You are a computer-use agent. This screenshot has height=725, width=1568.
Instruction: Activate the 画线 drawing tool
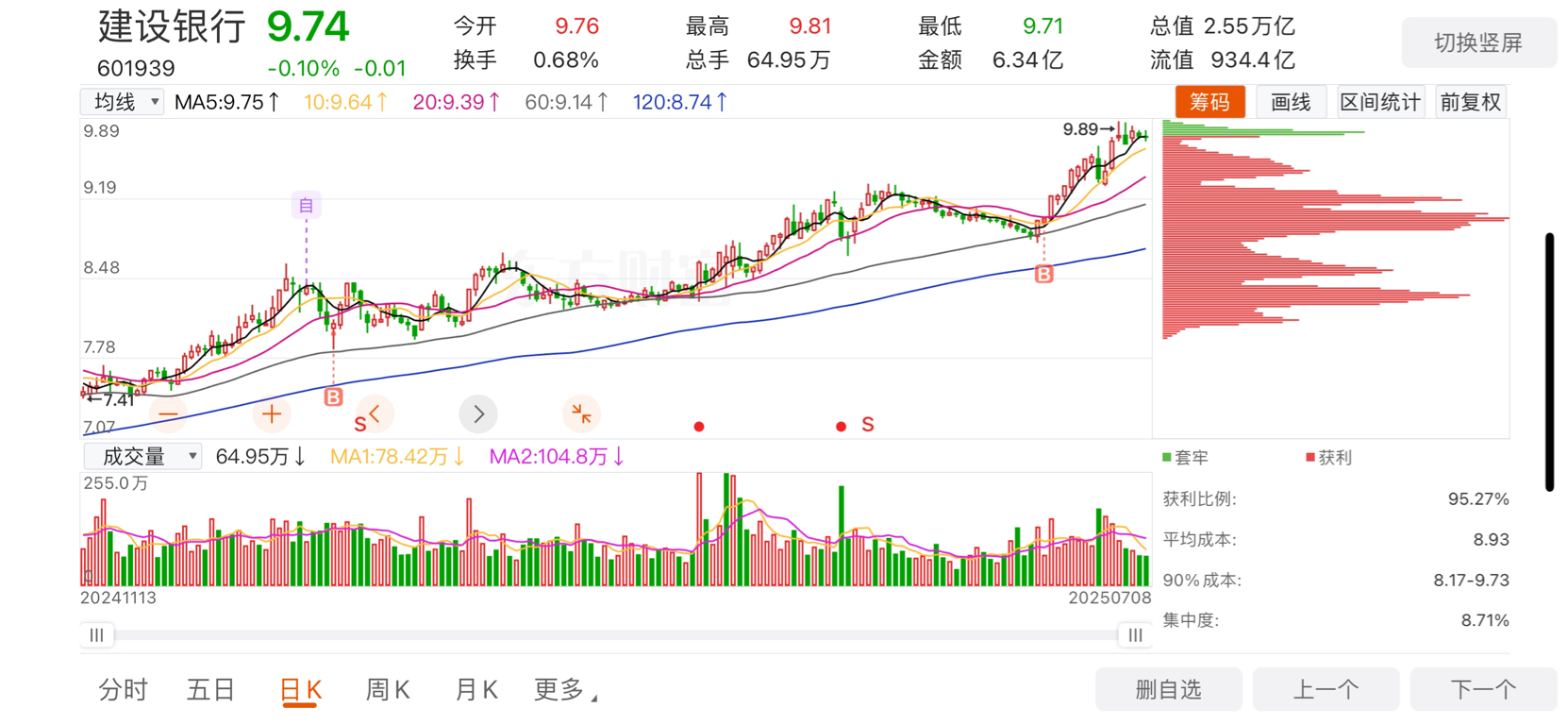click(x=1291, y=102)
